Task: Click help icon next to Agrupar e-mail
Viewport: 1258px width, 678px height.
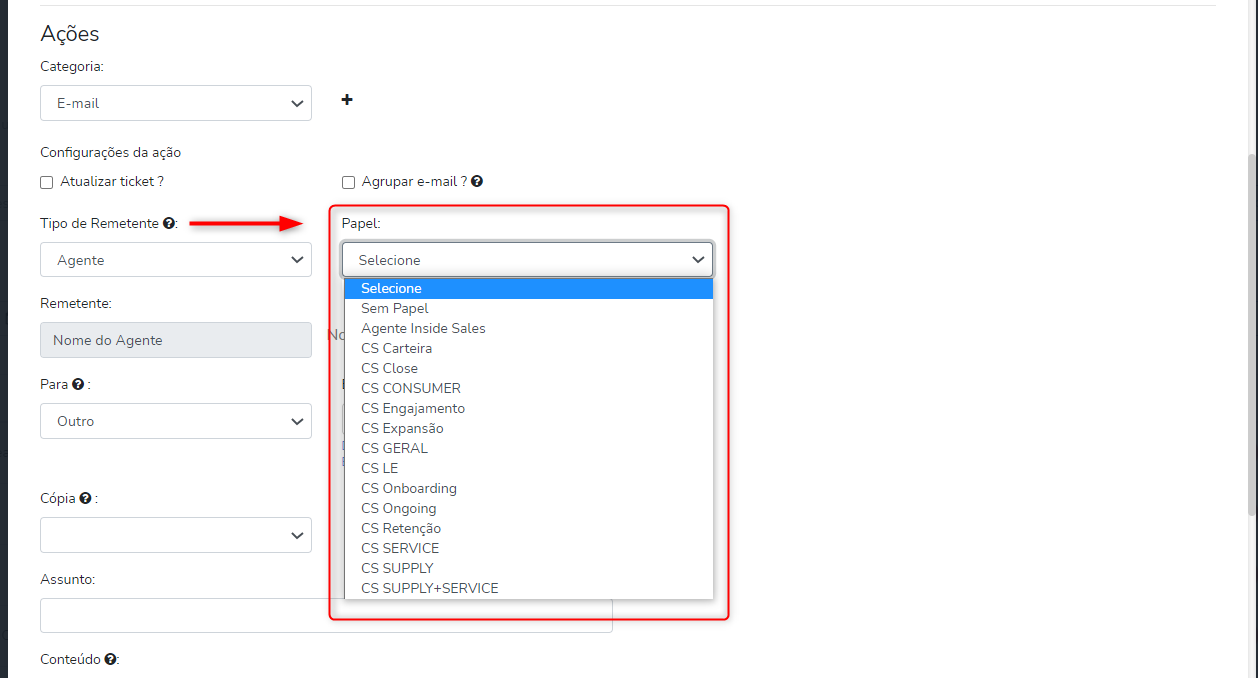Action: [477, 182]
